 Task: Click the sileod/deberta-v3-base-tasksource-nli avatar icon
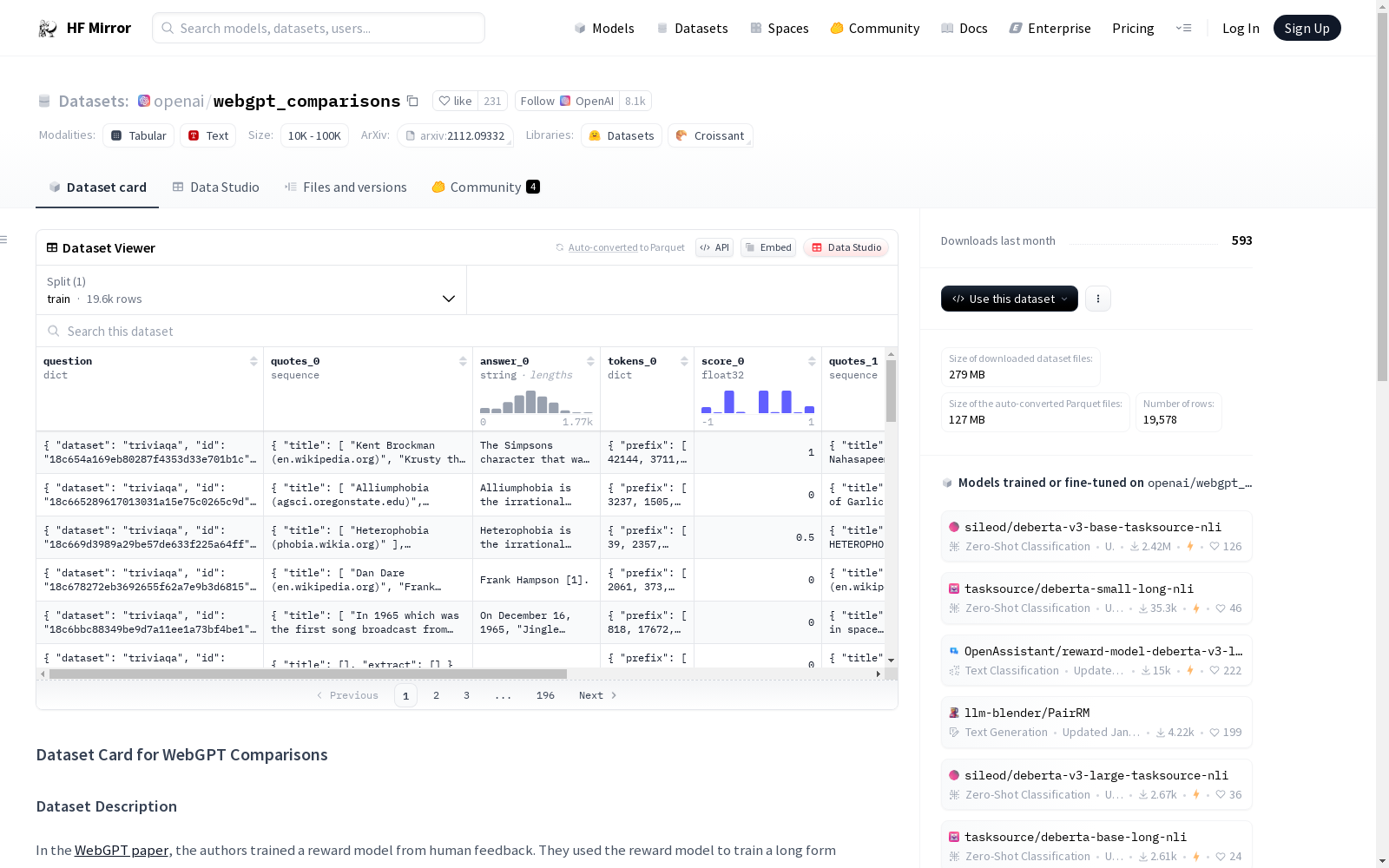[x=954, y=527]
